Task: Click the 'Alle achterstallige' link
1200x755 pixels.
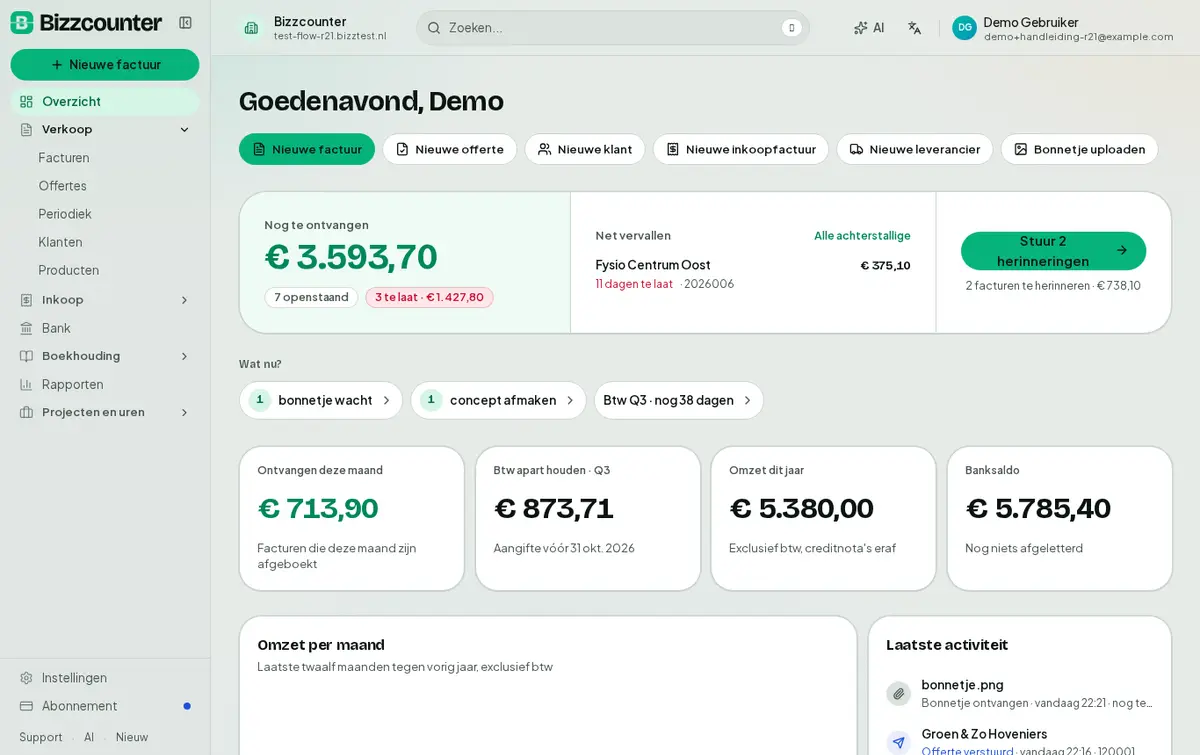Action: [862, 236]
